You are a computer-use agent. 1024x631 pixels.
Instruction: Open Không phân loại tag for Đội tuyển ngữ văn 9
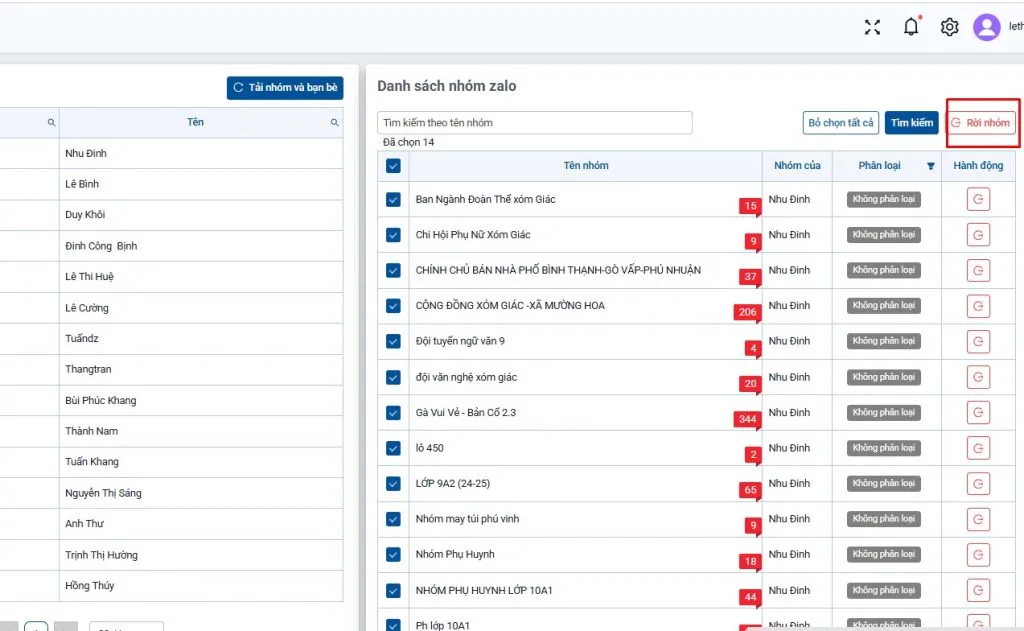coord(884,341)
